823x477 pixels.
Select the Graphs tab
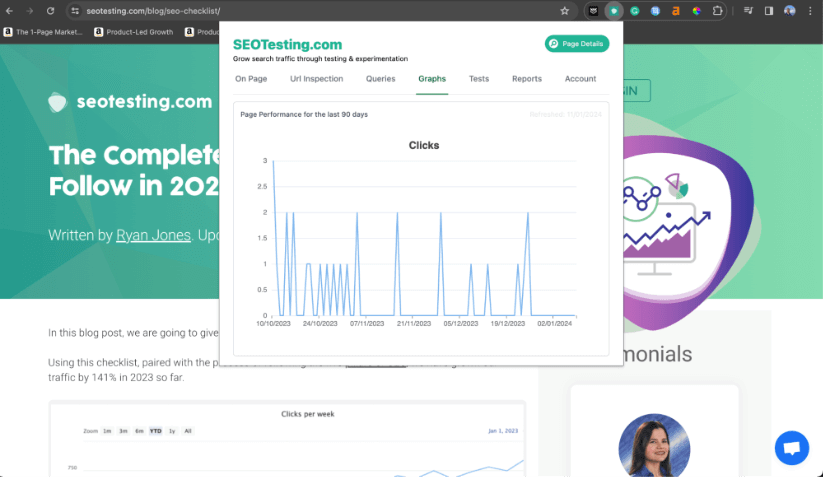432,79
